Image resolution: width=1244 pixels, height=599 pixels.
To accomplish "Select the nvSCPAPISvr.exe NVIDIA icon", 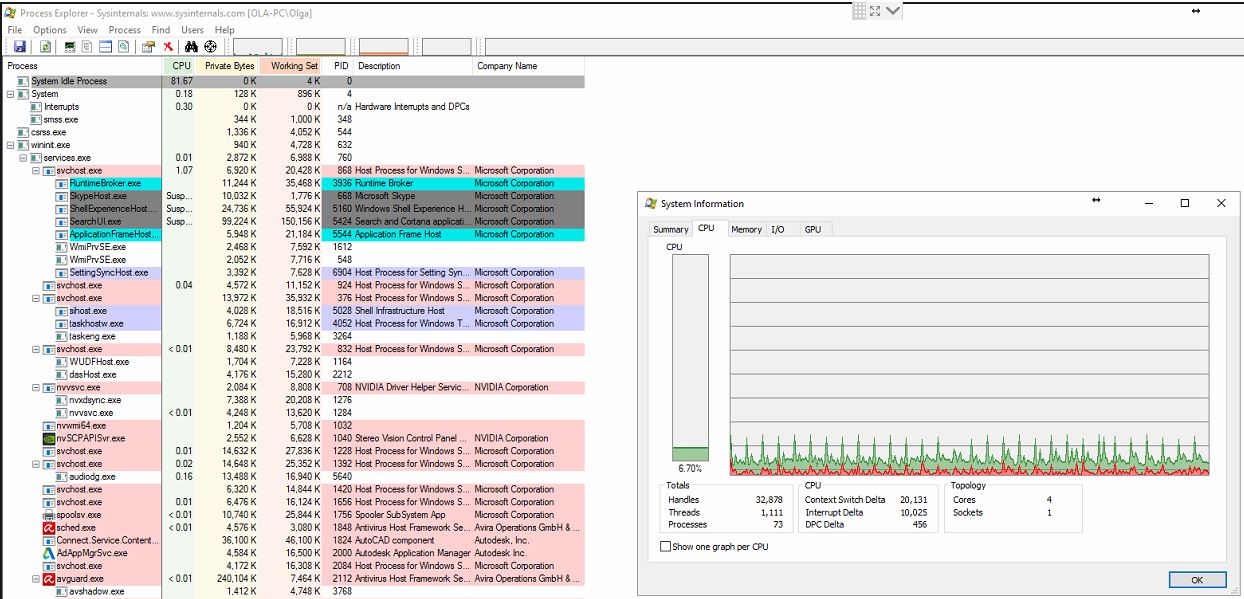I will coord(48,438).
